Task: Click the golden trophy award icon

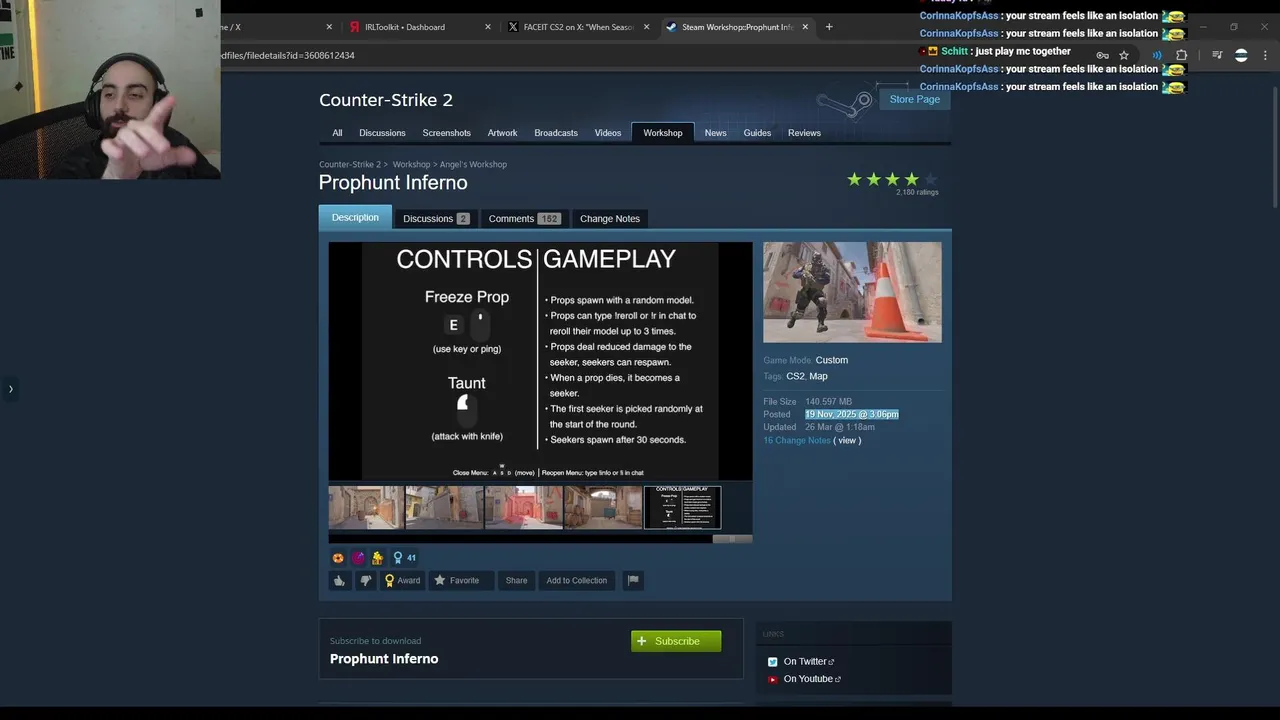Action: [377, 558]
